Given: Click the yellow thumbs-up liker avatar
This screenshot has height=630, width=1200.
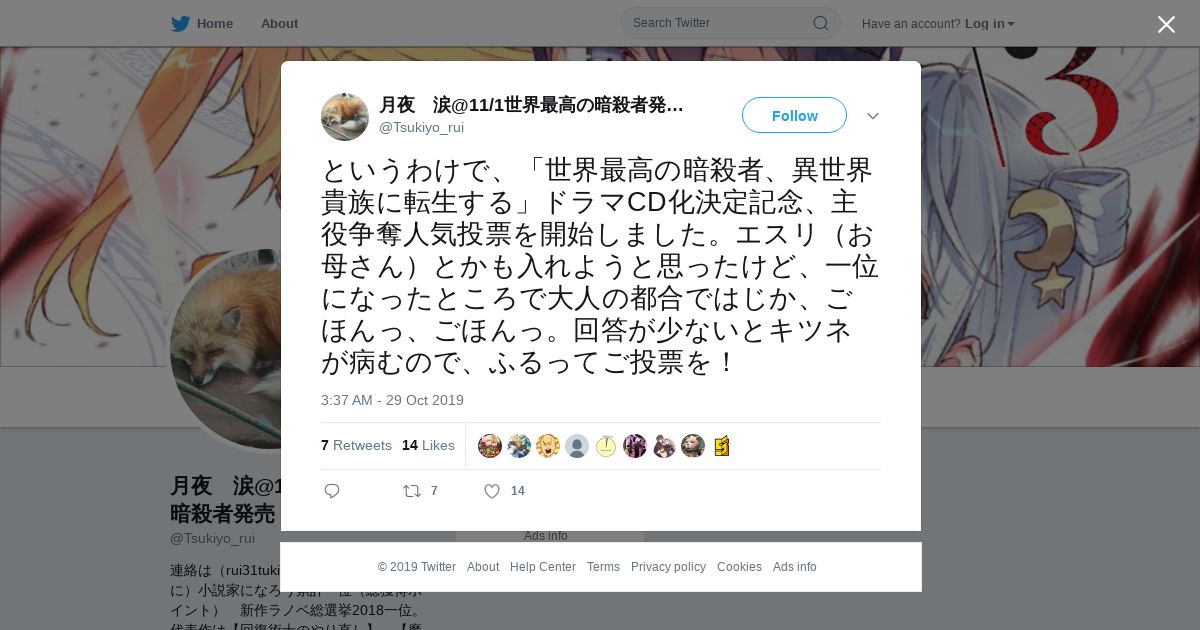Looking at the screenshot, I should [x=721, y=446].
